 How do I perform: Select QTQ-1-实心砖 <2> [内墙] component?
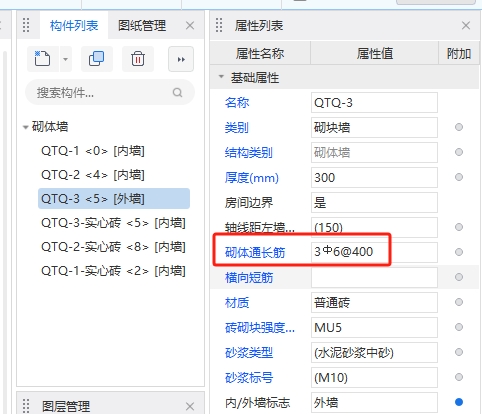pyautogui.click(x=113, y=271)
